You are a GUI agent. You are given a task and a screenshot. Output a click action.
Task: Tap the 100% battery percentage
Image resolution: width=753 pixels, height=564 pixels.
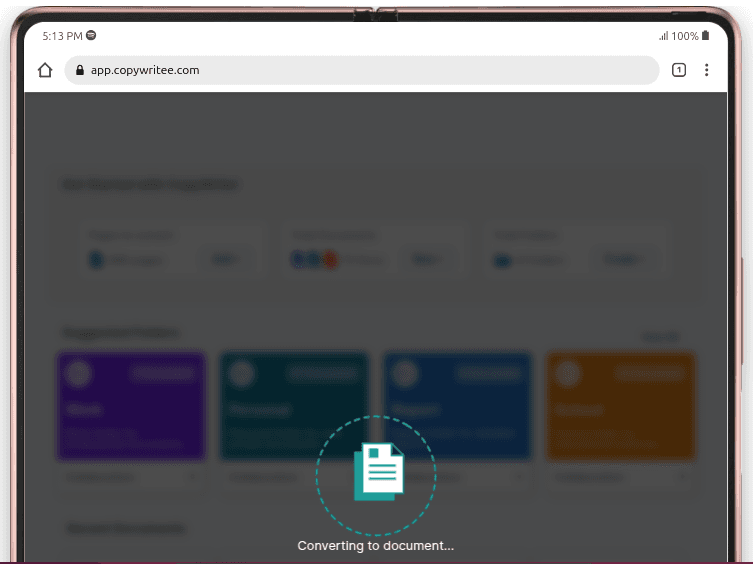[685, 36]
